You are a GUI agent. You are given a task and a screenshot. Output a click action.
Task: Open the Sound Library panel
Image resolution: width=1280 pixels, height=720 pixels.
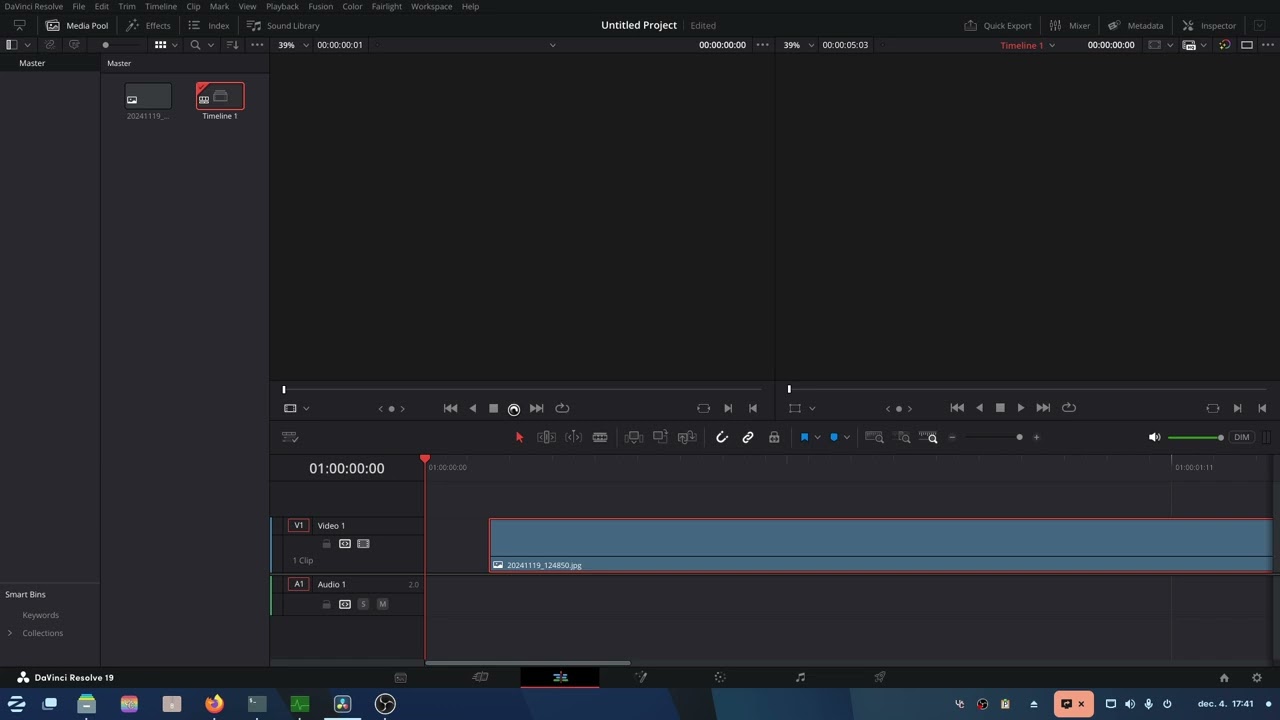point(283,25)
